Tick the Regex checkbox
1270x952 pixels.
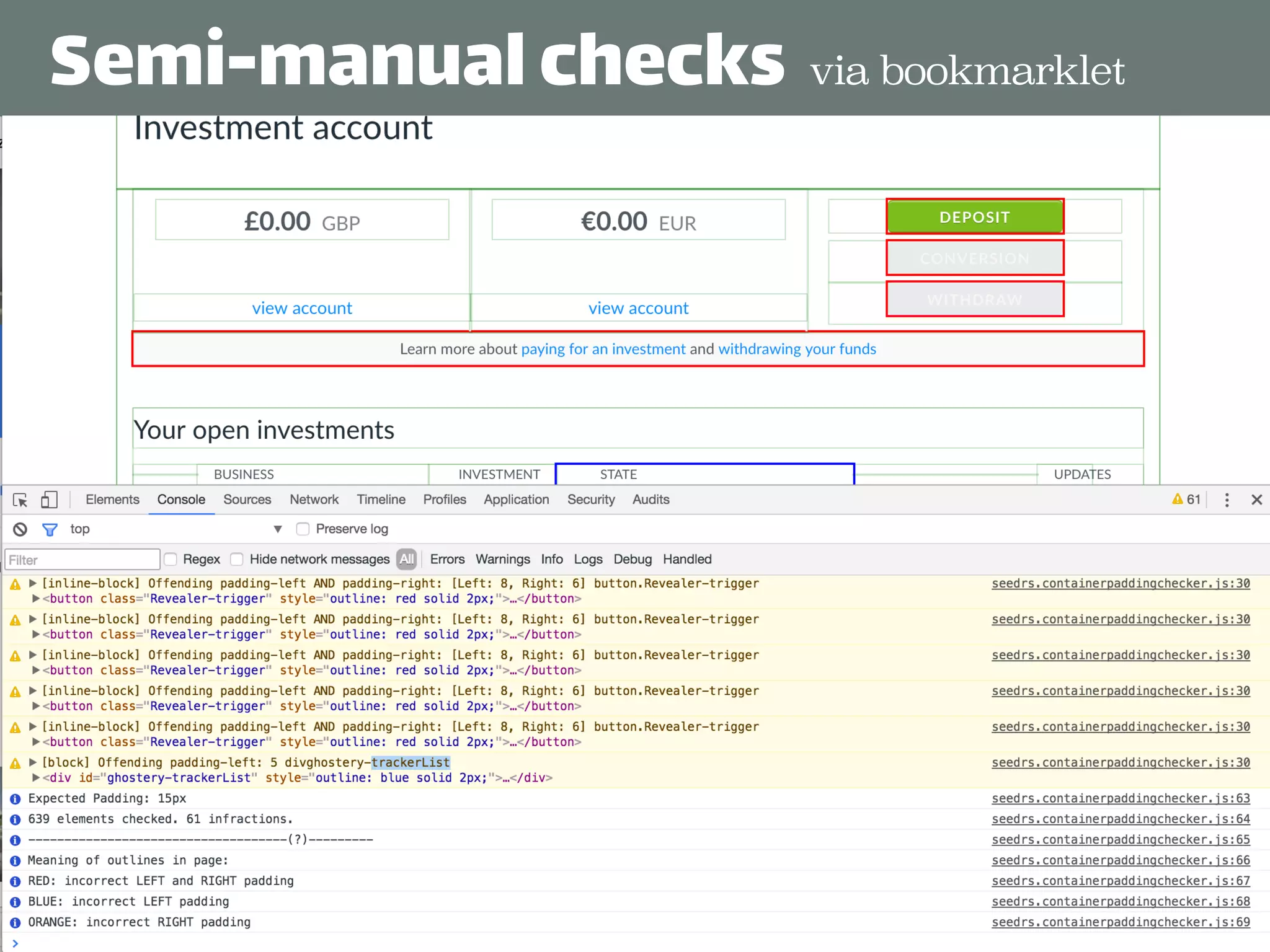pos(171,560)
